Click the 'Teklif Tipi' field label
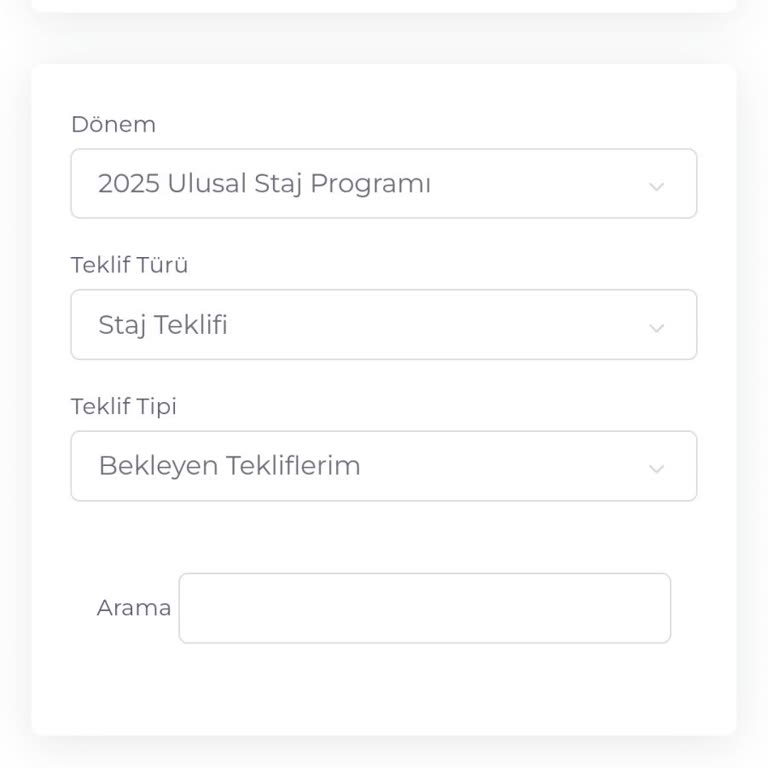The height and width of the screenshot is (768, 768). point(123,407)
